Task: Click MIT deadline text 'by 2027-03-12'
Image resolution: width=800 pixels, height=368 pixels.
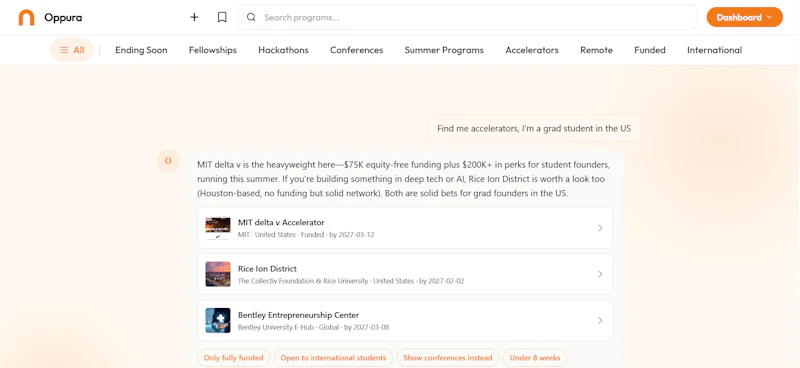Action: point(352,235)
